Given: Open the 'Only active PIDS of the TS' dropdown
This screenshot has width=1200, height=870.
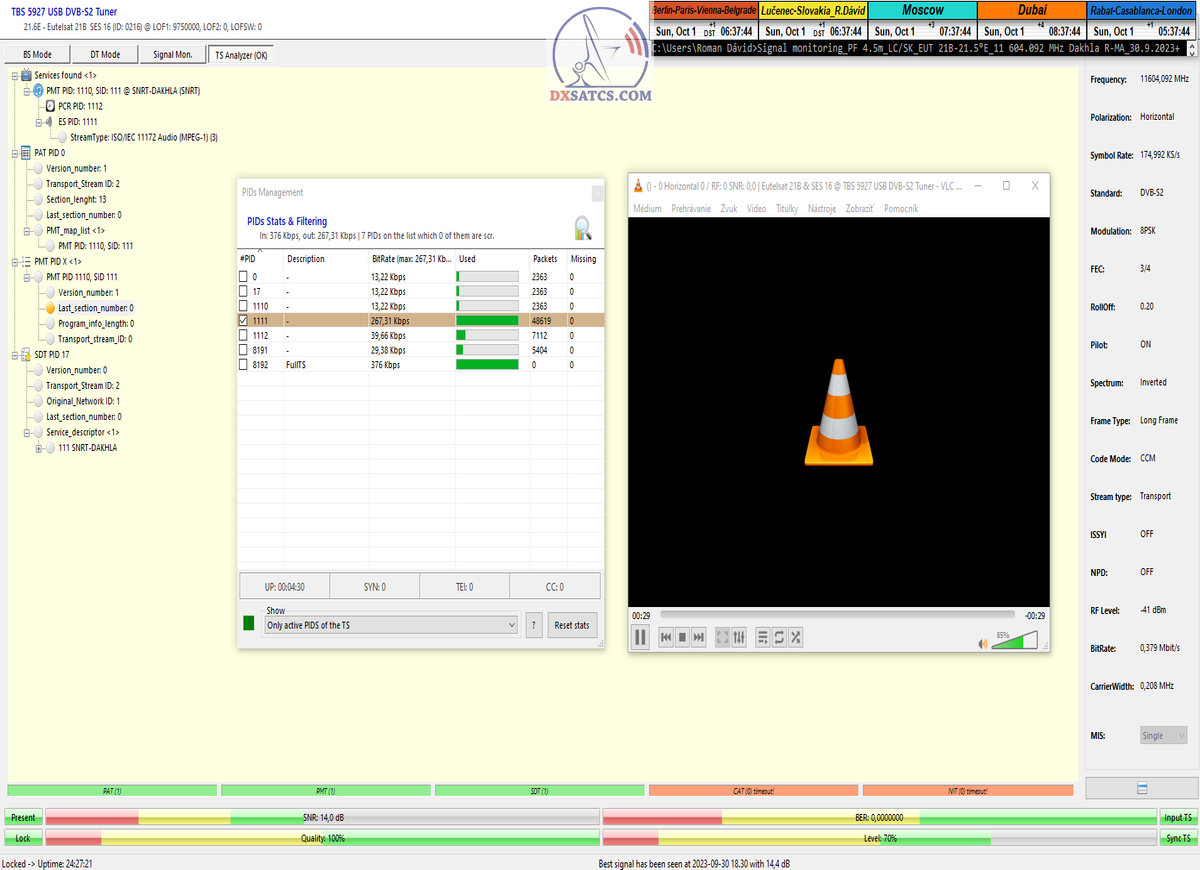Looking at the screenshot, I should [391, 625].
